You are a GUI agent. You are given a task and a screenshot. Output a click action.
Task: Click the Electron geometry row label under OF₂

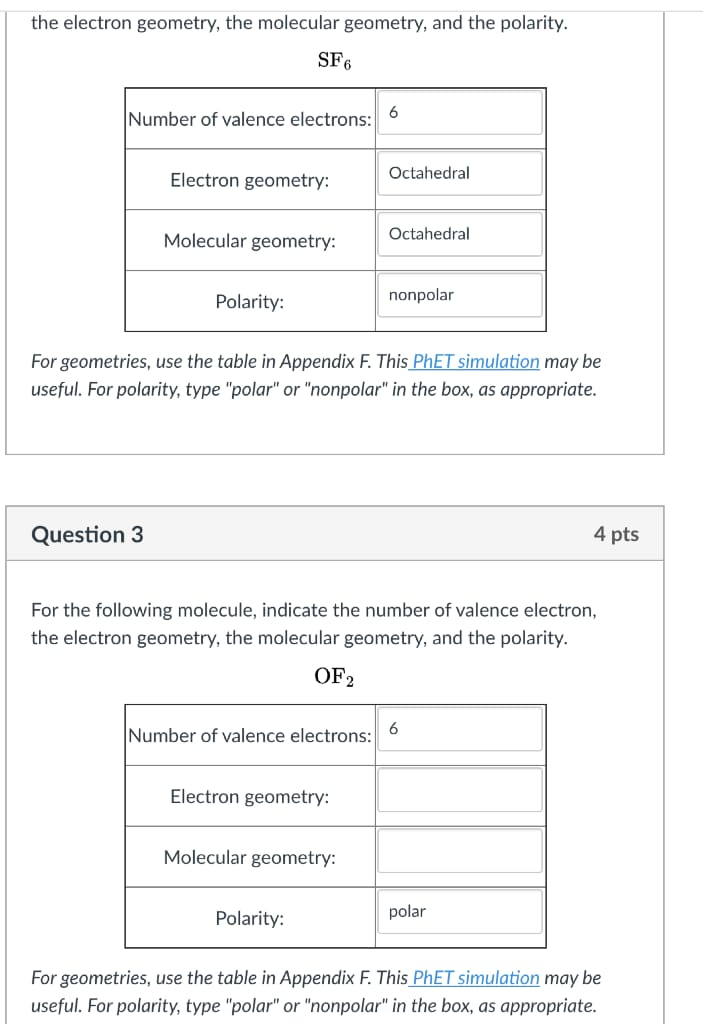tap(248, 796)
